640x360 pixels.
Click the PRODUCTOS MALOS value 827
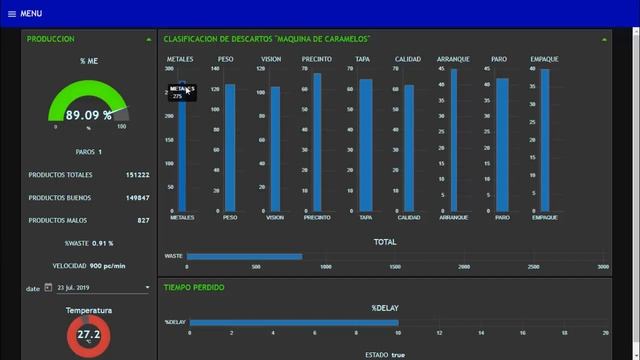pos(143,220)
